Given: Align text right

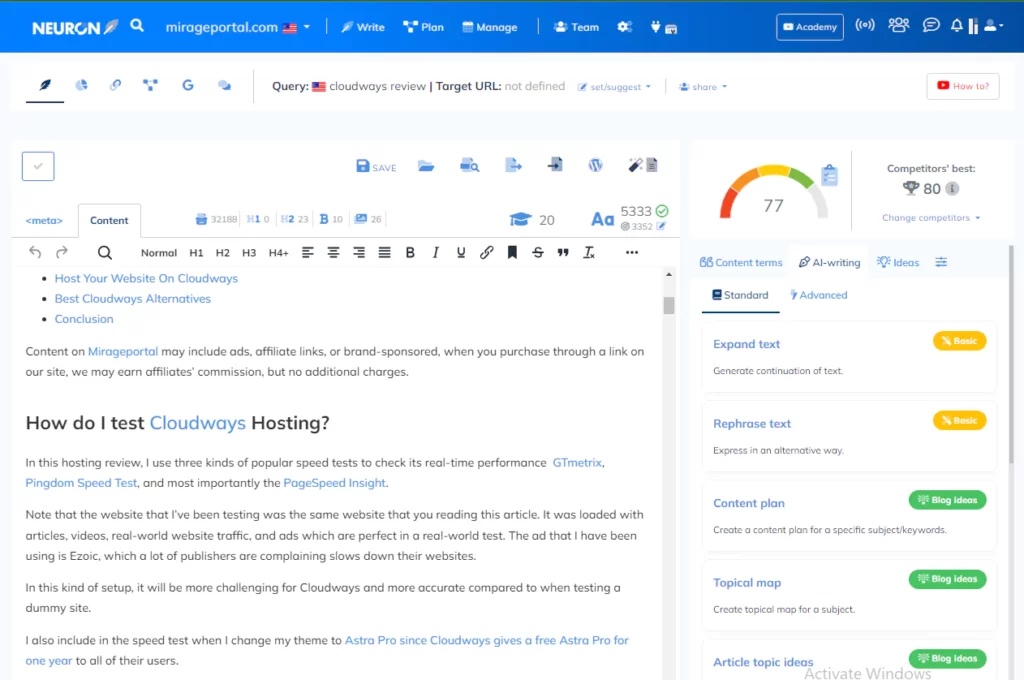Looking at the screenshot, I should coord(359,253).
